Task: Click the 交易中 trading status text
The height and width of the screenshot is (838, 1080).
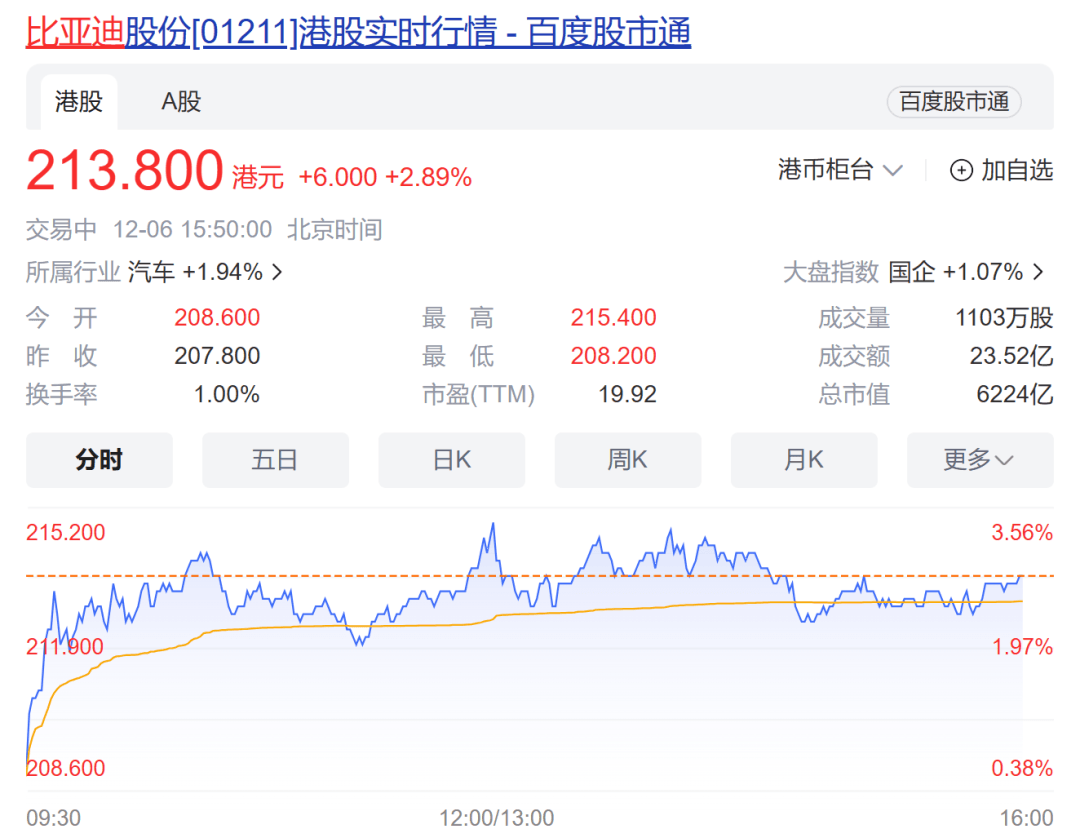Action: click(x=61, y=229)
